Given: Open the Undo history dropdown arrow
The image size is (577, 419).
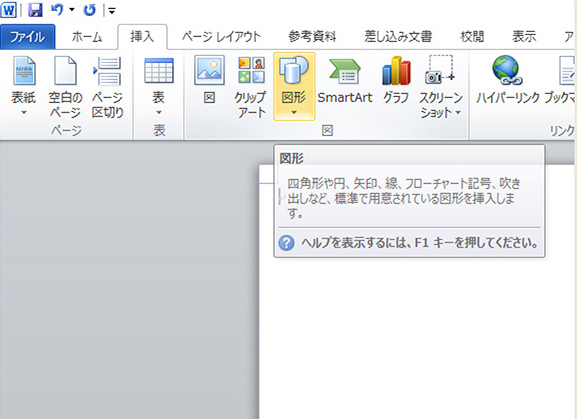Looking at the screenshot, I should pos(72,10).
